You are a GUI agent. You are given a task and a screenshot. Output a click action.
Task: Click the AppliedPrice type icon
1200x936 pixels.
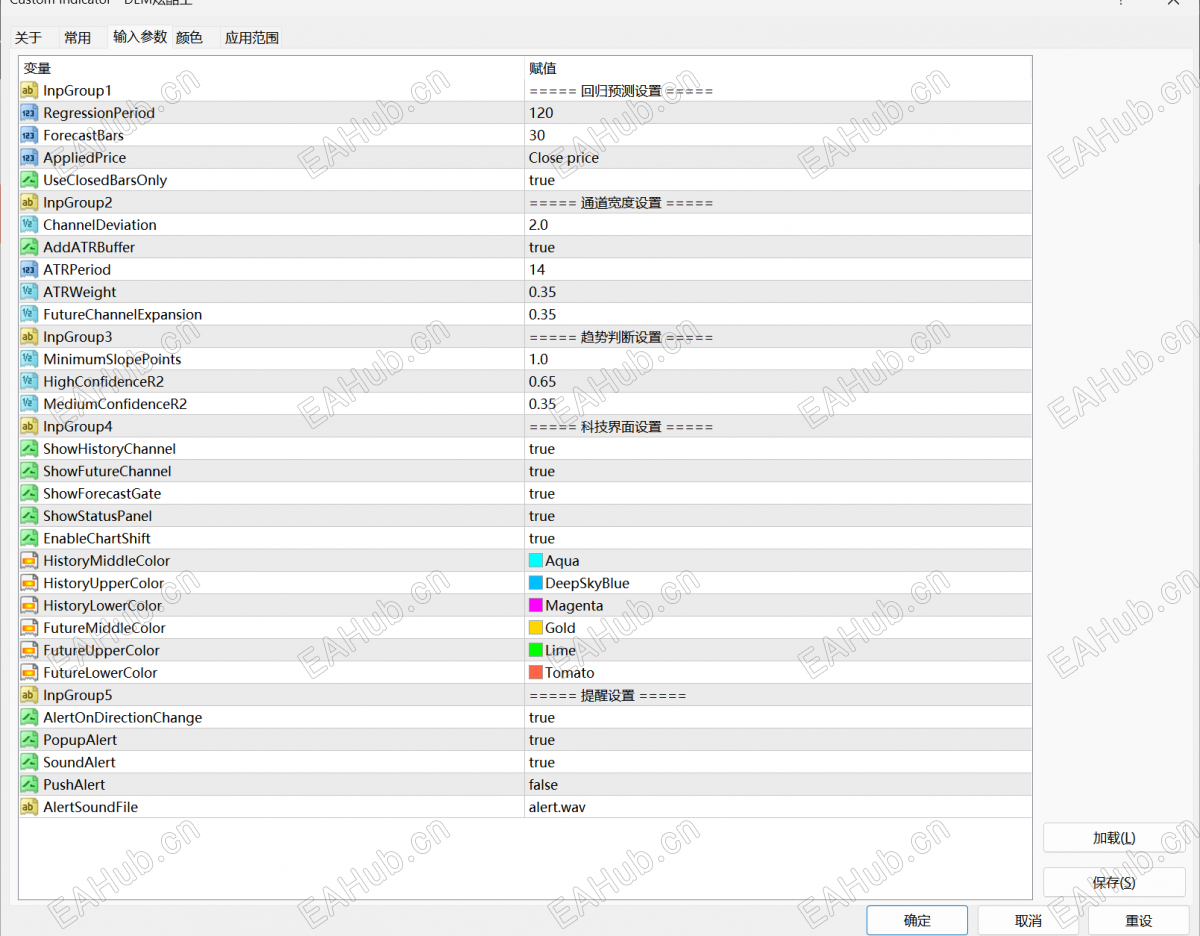(29, 158)
